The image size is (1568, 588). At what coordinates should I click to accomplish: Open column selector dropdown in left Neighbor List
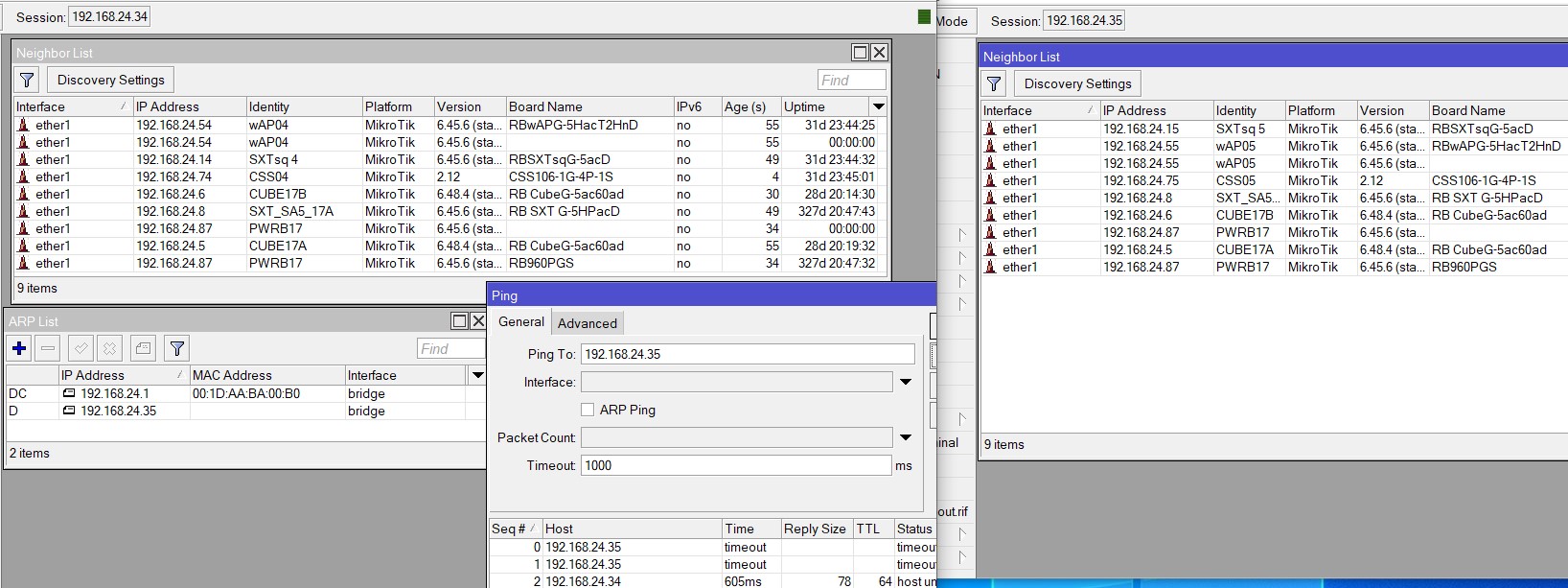878,106
